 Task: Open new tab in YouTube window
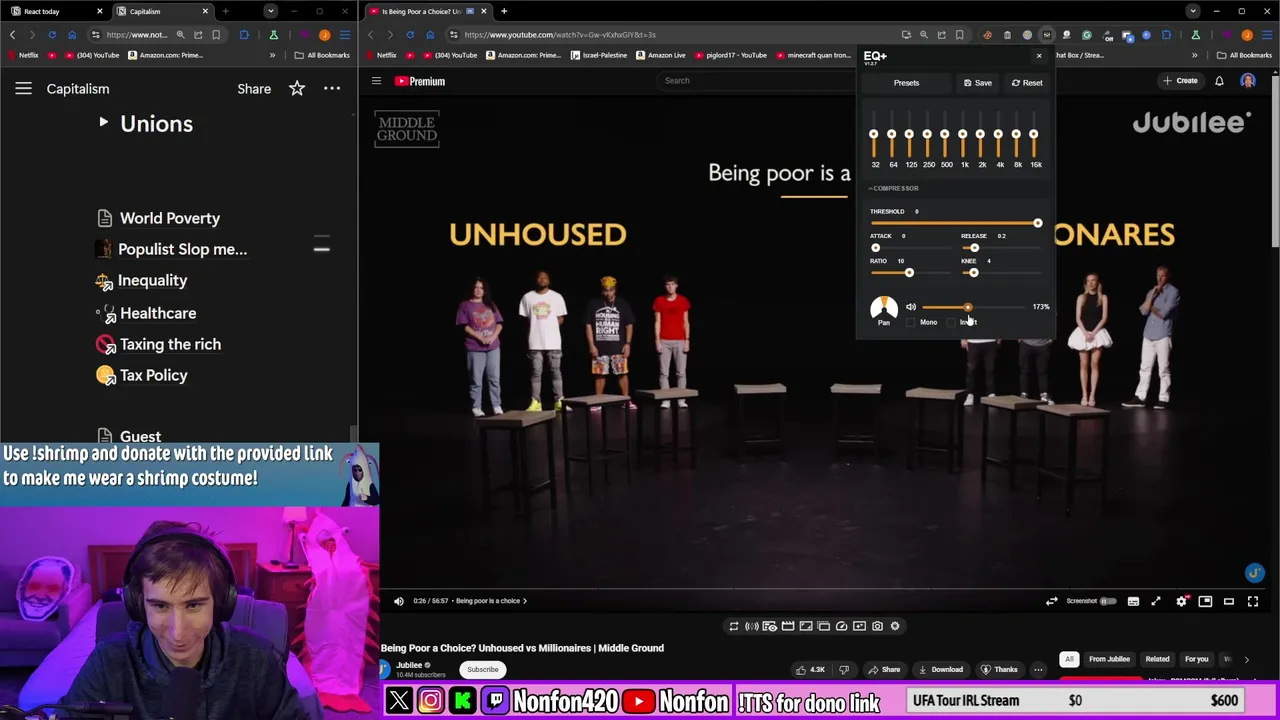pos(504,11)
